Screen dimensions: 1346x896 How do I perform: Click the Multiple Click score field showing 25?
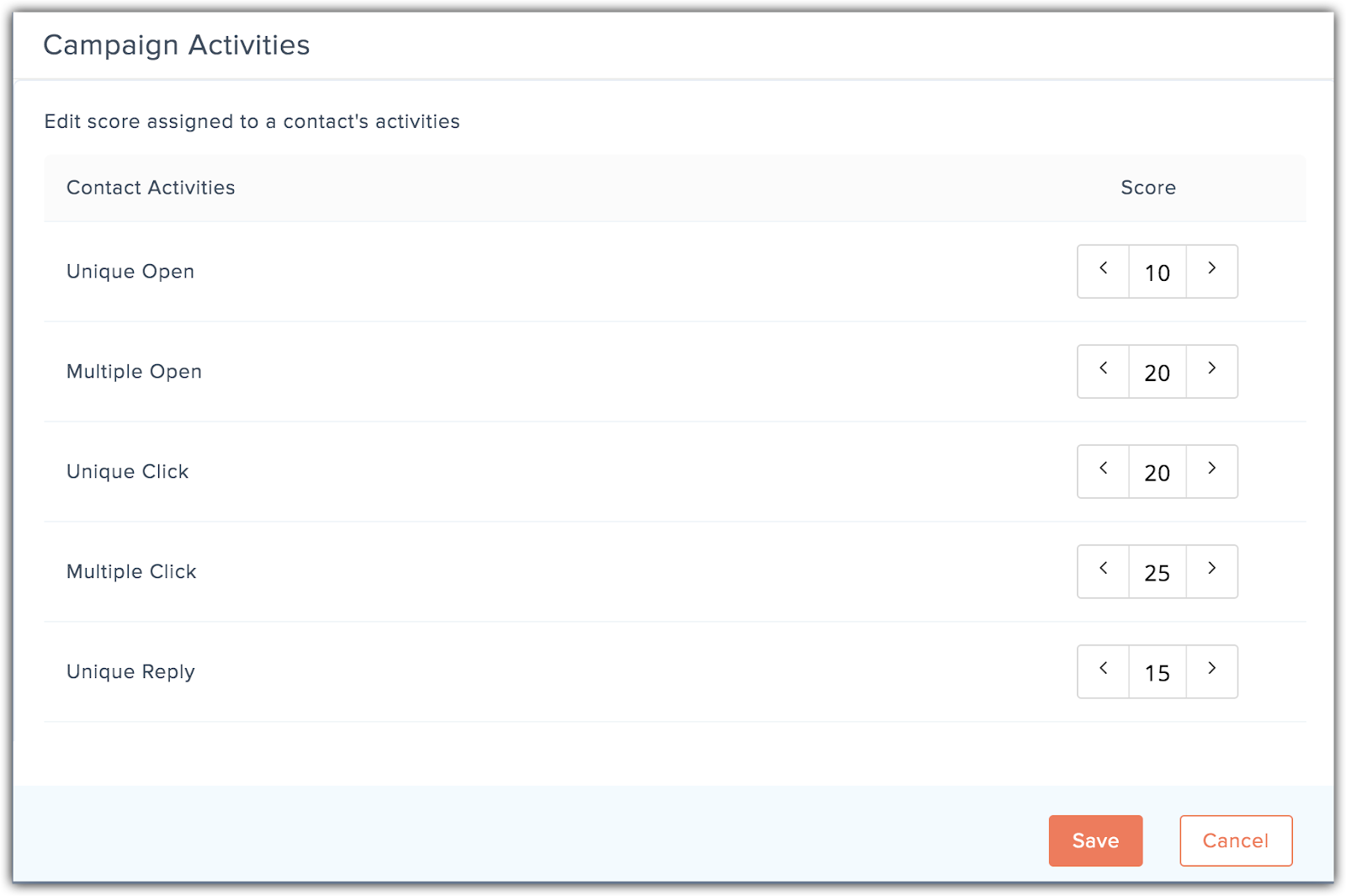tap(1158, 572)
